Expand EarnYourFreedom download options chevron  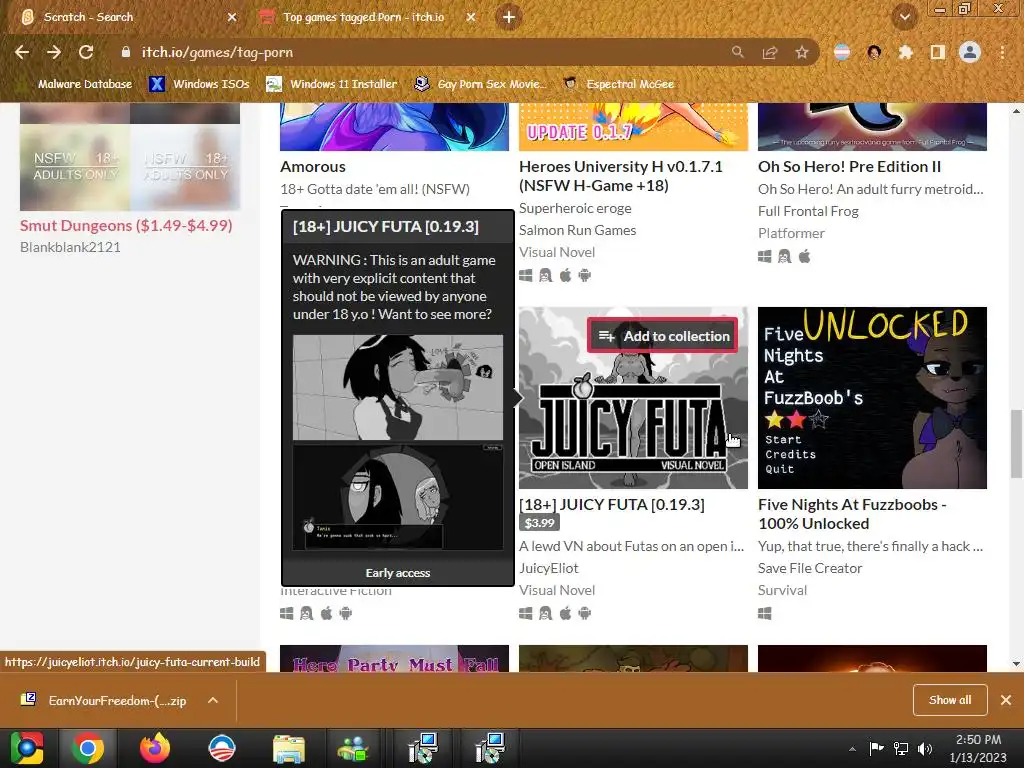coord(213,700)
